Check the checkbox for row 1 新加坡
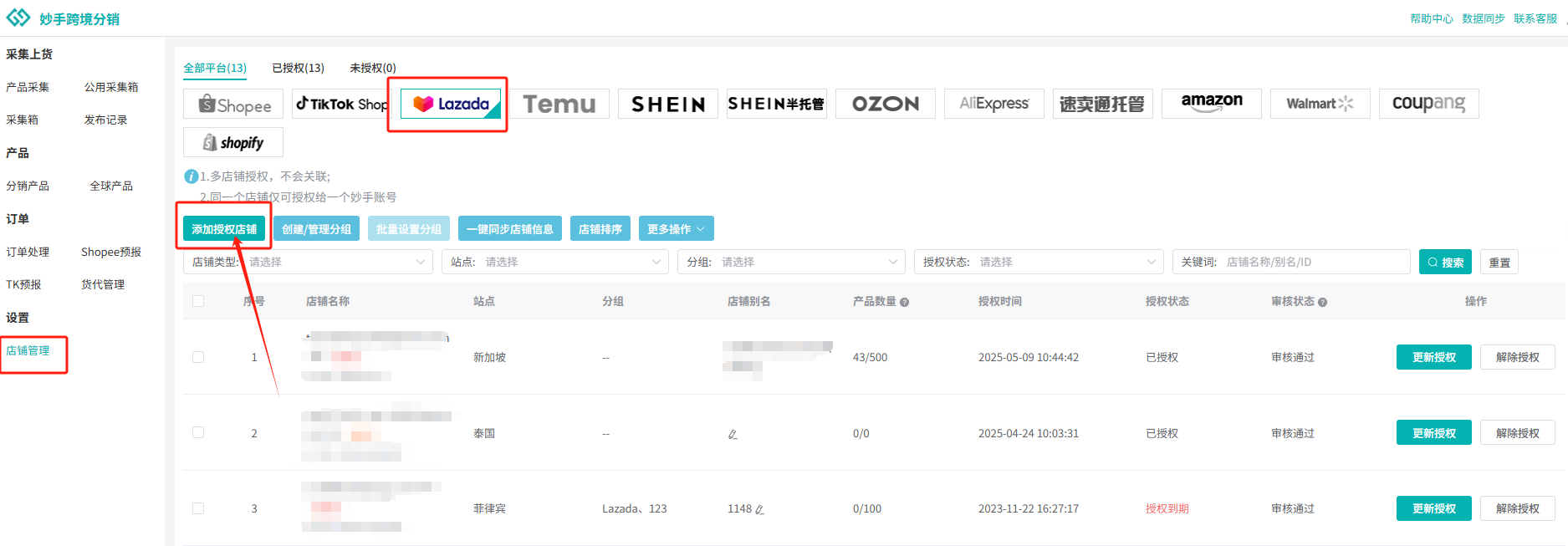This screenshot has width=1568, height=546. click(x=198, y=357)
